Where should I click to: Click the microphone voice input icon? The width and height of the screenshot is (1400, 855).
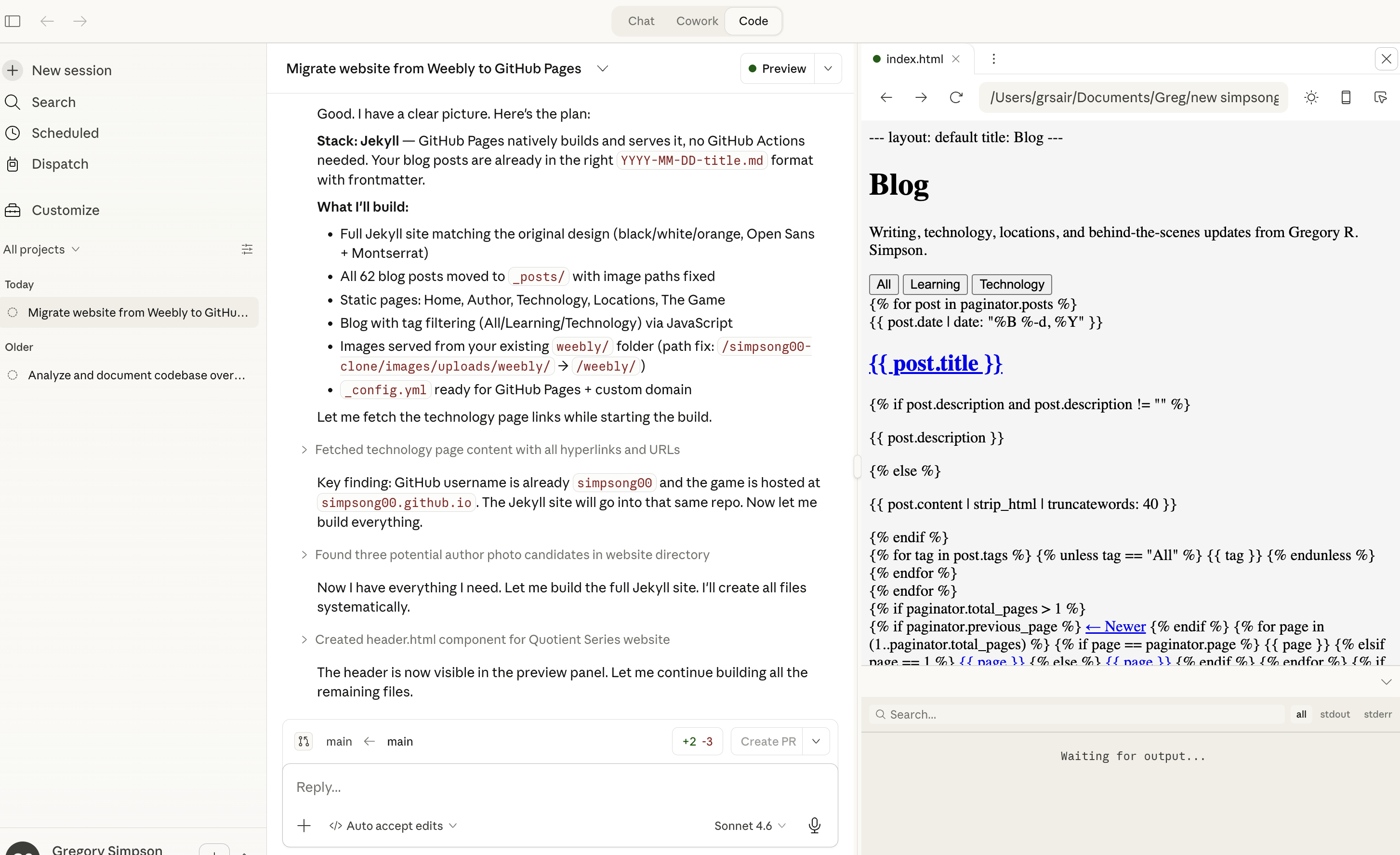click(814, 826)
